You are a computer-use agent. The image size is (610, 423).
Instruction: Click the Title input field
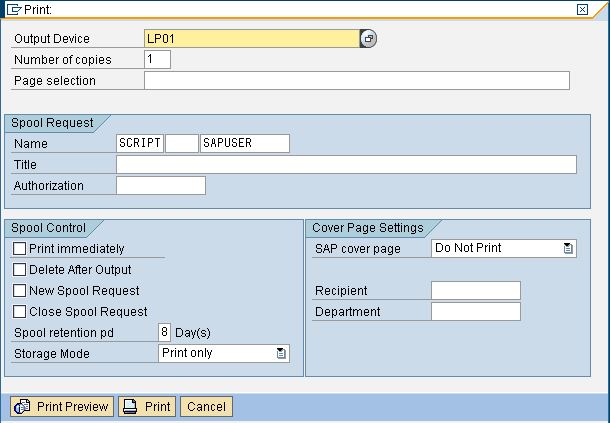(346, 164)
